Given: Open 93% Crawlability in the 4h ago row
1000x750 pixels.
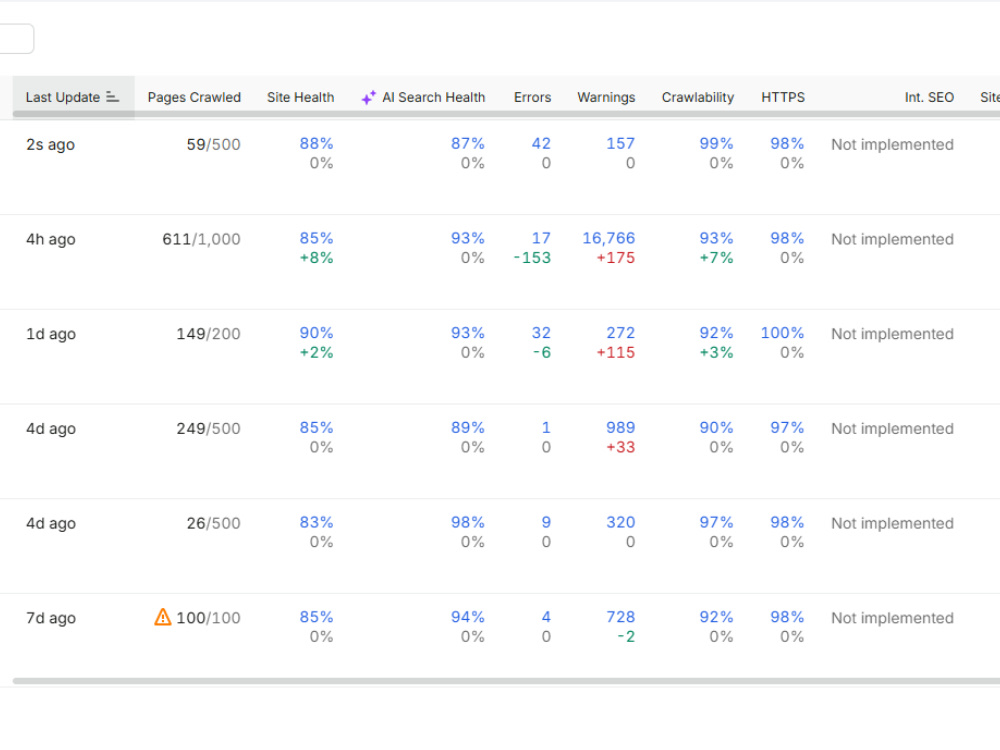Looking at the screenshot, I should [716, 238].
